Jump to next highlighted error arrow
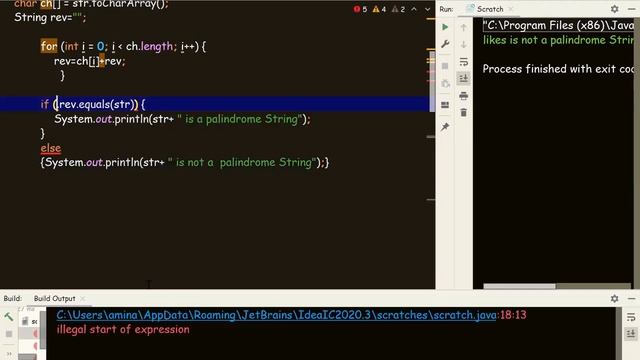 coord(427,9)
